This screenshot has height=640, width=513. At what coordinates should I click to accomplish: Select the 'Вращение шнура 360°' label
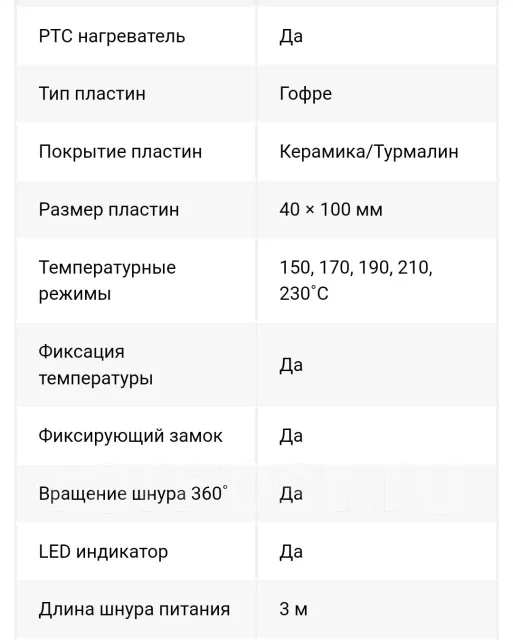(133, 493)
